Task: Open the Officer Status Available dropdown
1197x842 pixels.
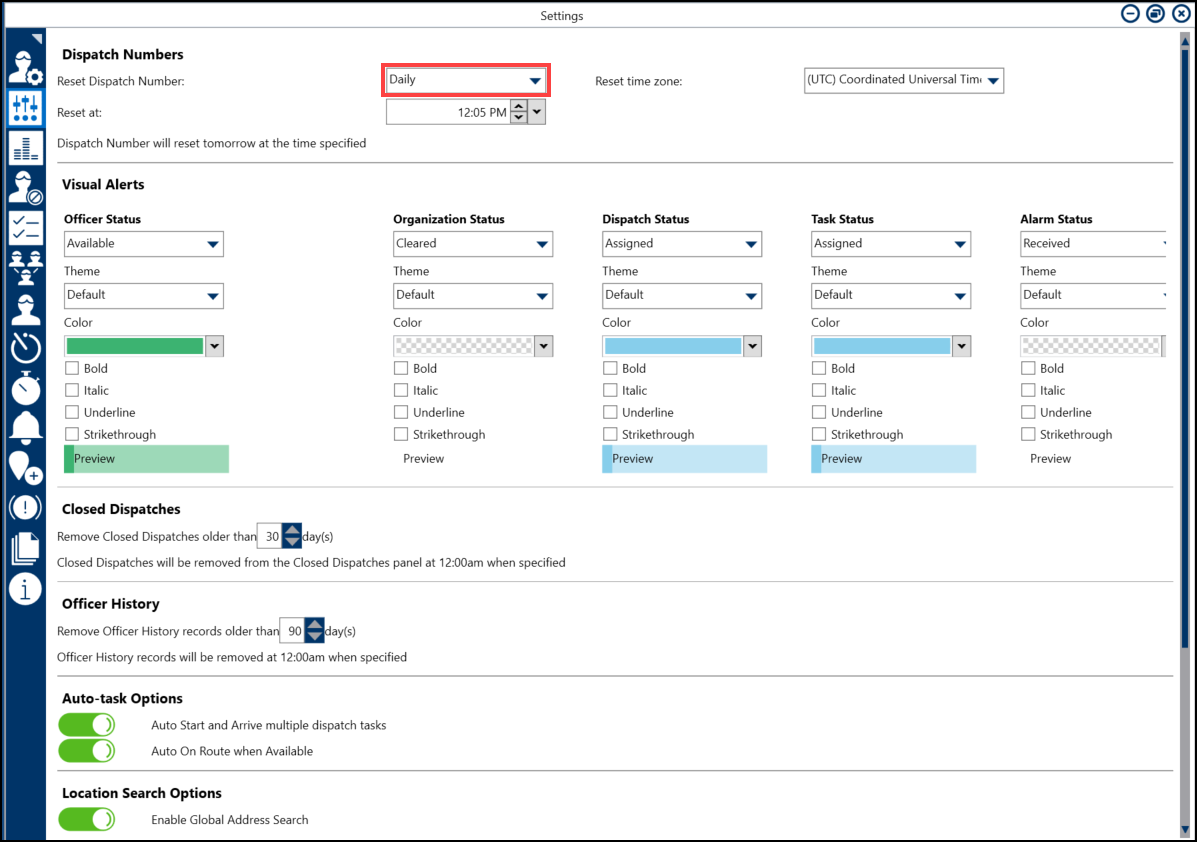Action: (144, 244)
